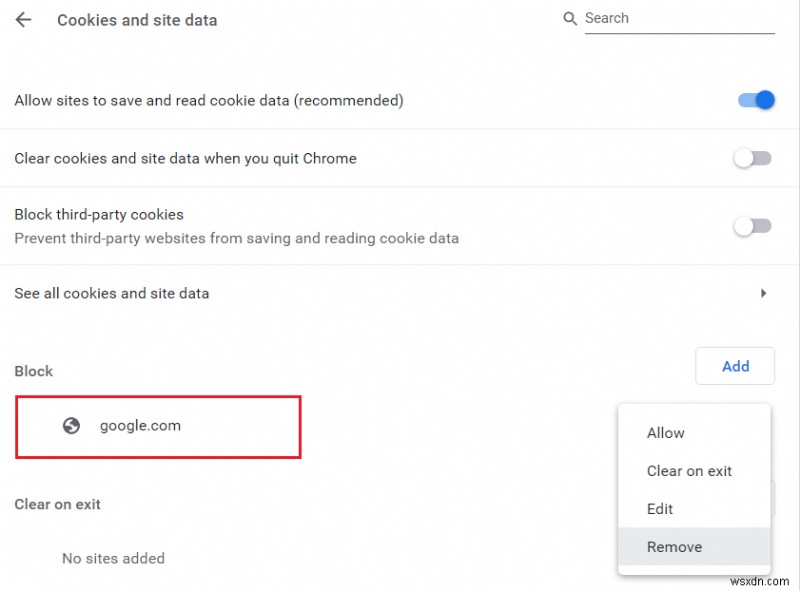This screenshot has height=591, width=800.
Task: Go back using the left arrow icon
Action: (x=23, y=20)
